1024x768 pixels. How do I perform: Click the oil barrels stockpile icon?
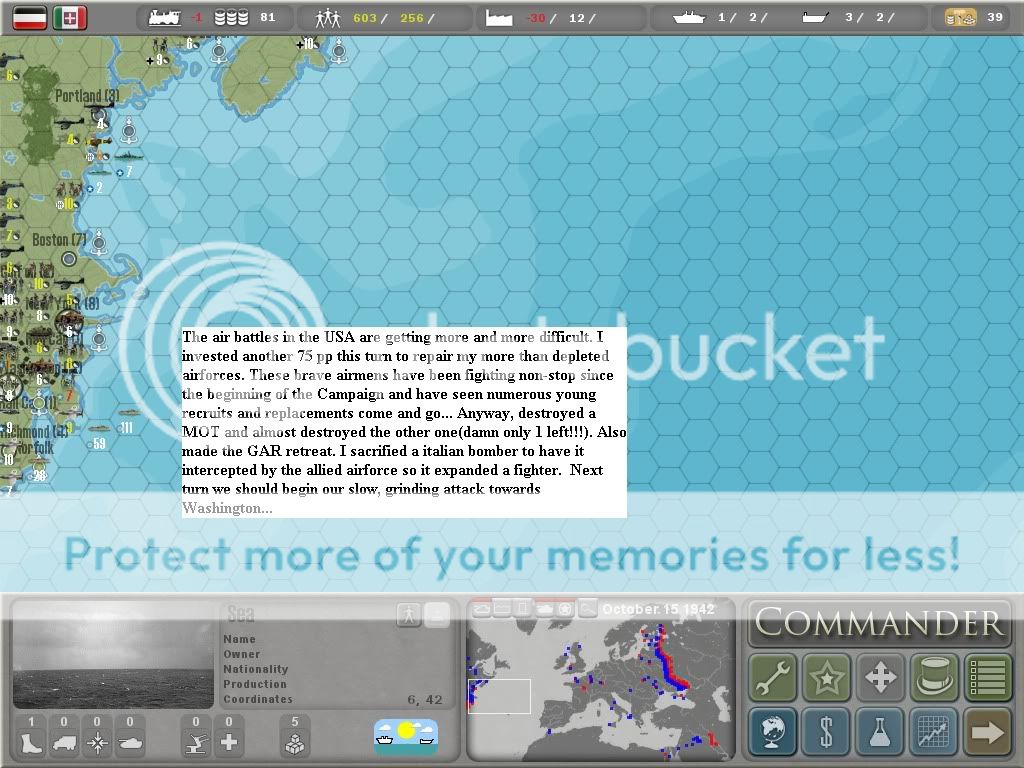point(231,18)
